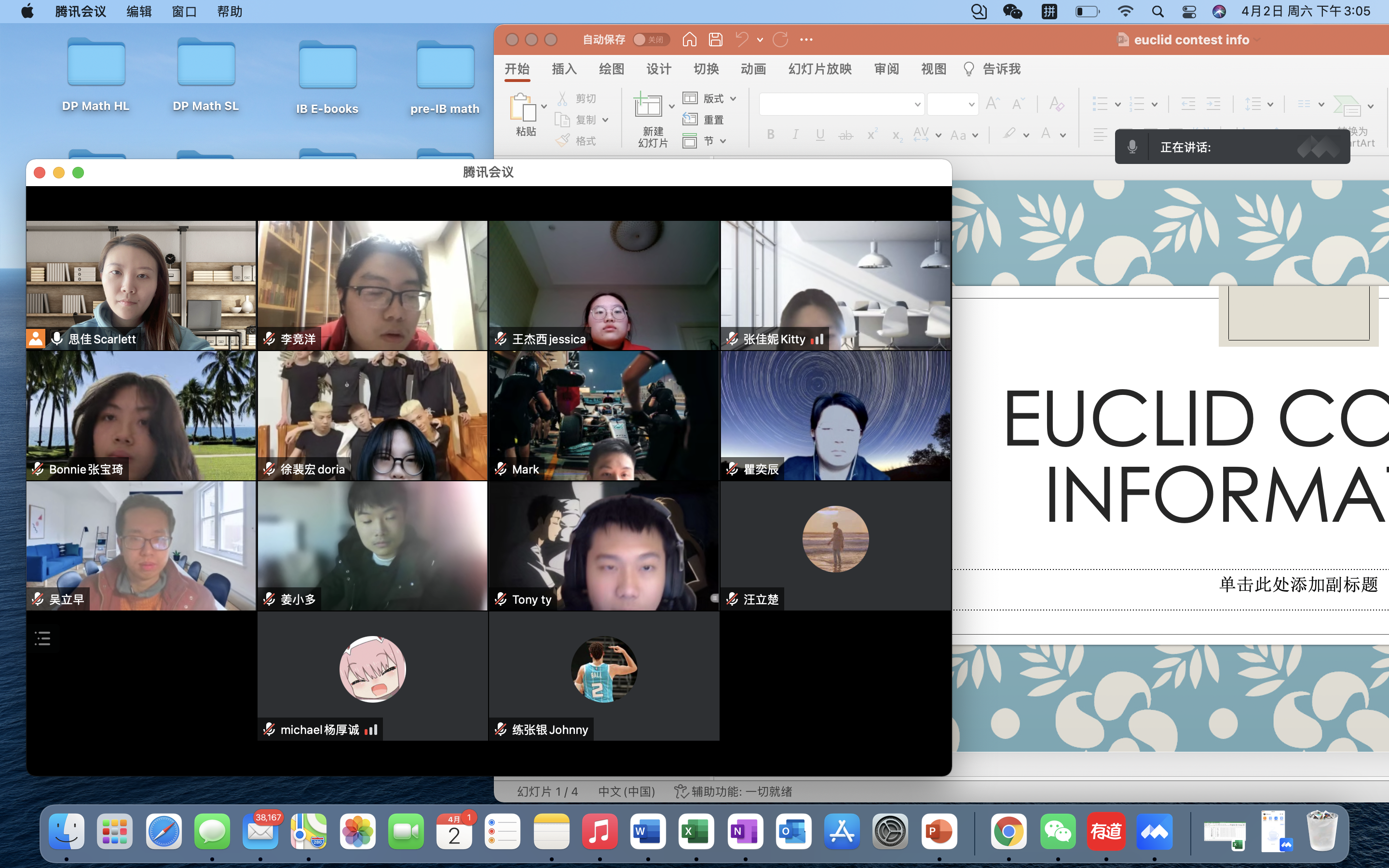Toggle underline formatting in ribbon

(x=820, y=135)
